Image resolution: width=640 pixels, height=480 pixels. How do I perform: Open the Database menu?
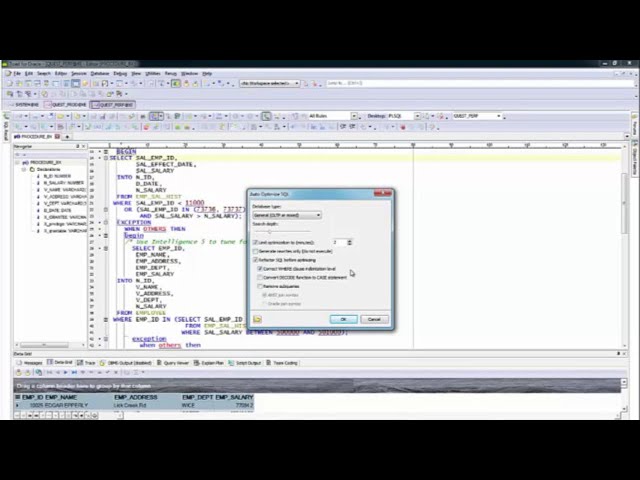100,73
